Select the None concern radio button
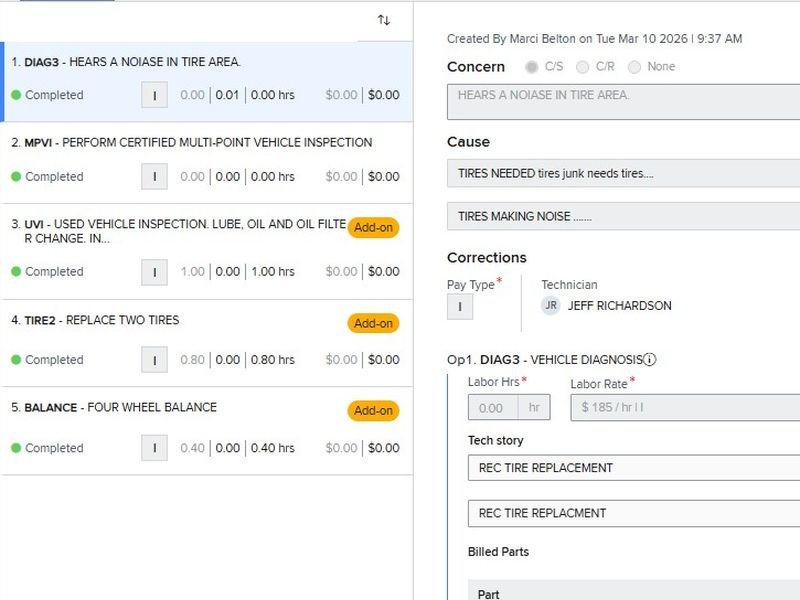The height and width of the screenshot is (600, 800). click(635, 67)
